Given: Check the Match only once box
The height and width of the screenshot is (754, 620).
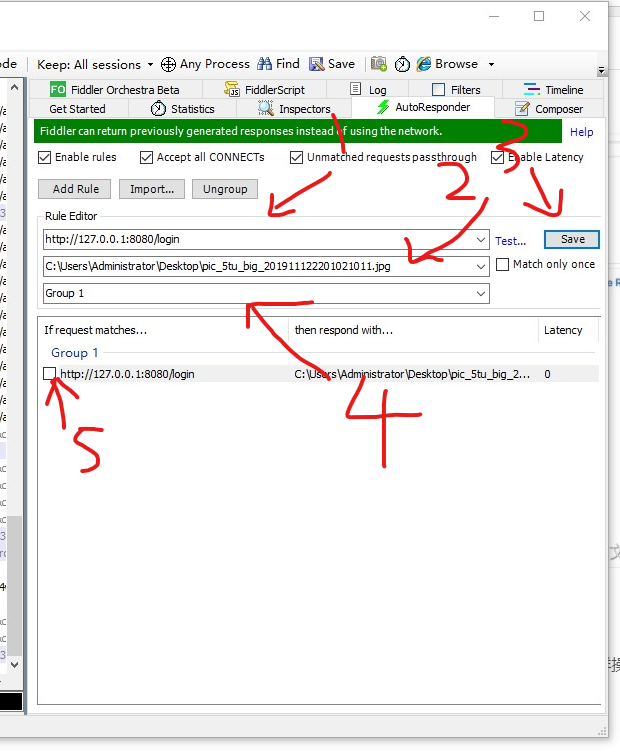Looking at the screenshot, I should point(502,264).
